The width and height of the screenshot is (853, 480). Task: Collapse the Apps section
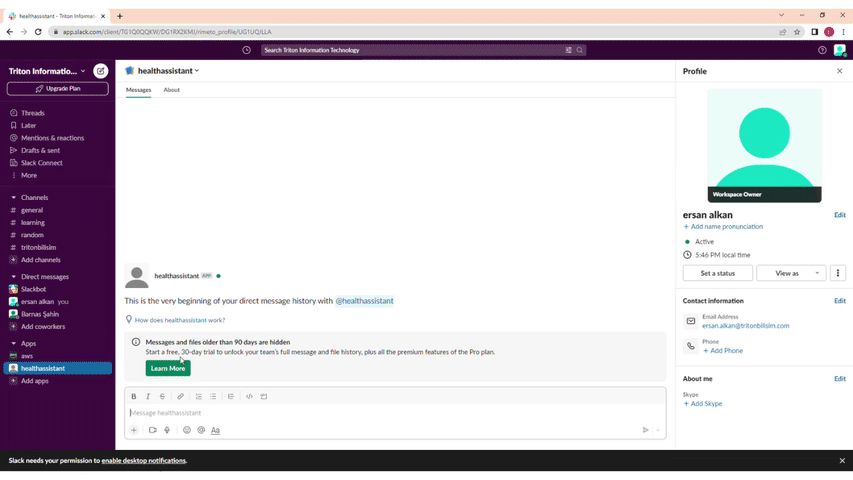tap(14, 343)
